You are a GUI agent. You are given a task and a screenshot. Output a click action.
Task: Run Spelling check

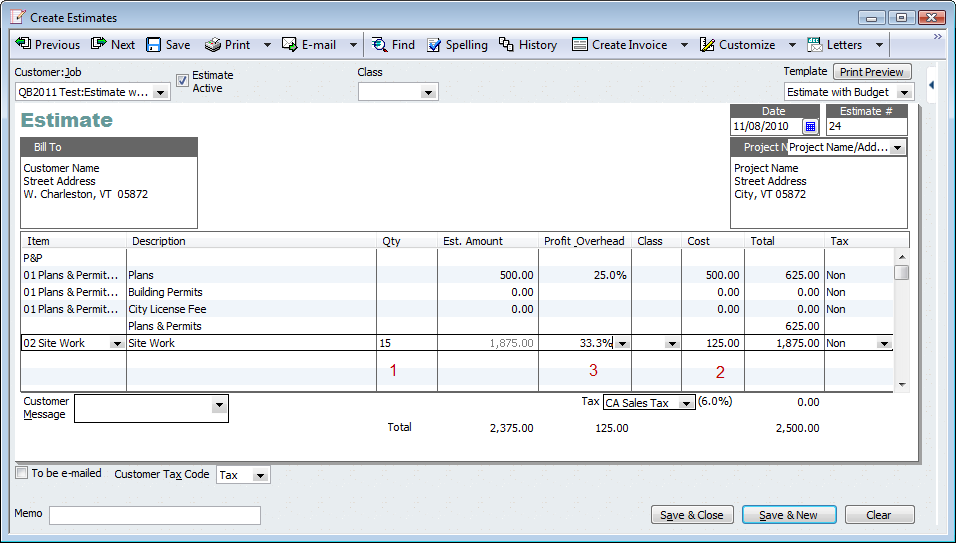point(457,45)
